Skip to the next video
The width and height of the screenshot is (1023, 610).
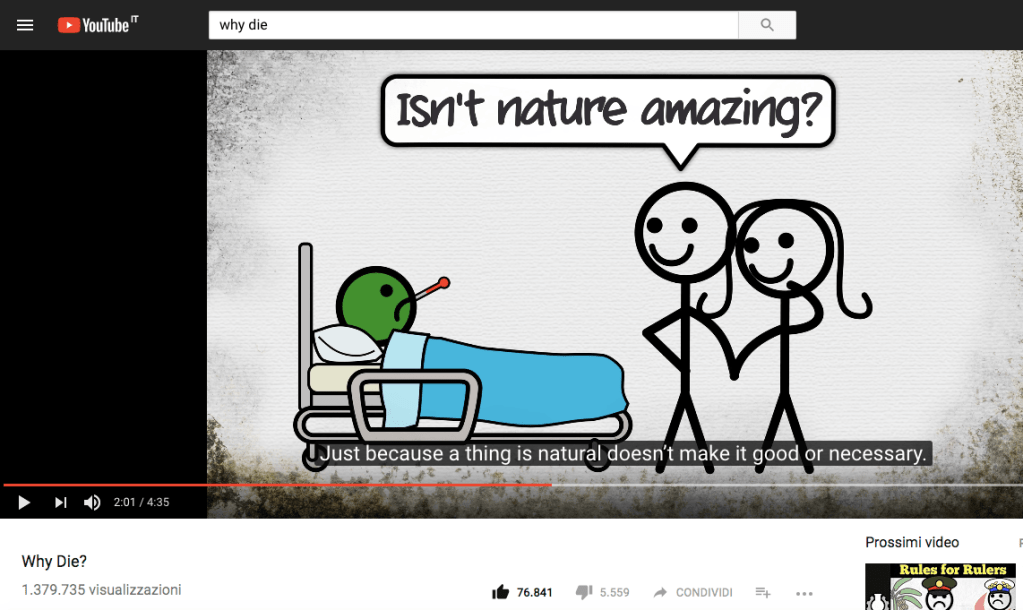click(x=60, y=502)
